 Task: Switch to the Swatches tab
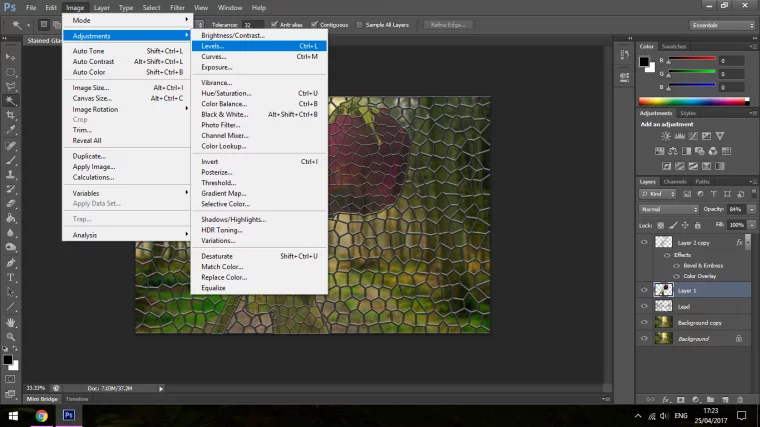point(674,47)
